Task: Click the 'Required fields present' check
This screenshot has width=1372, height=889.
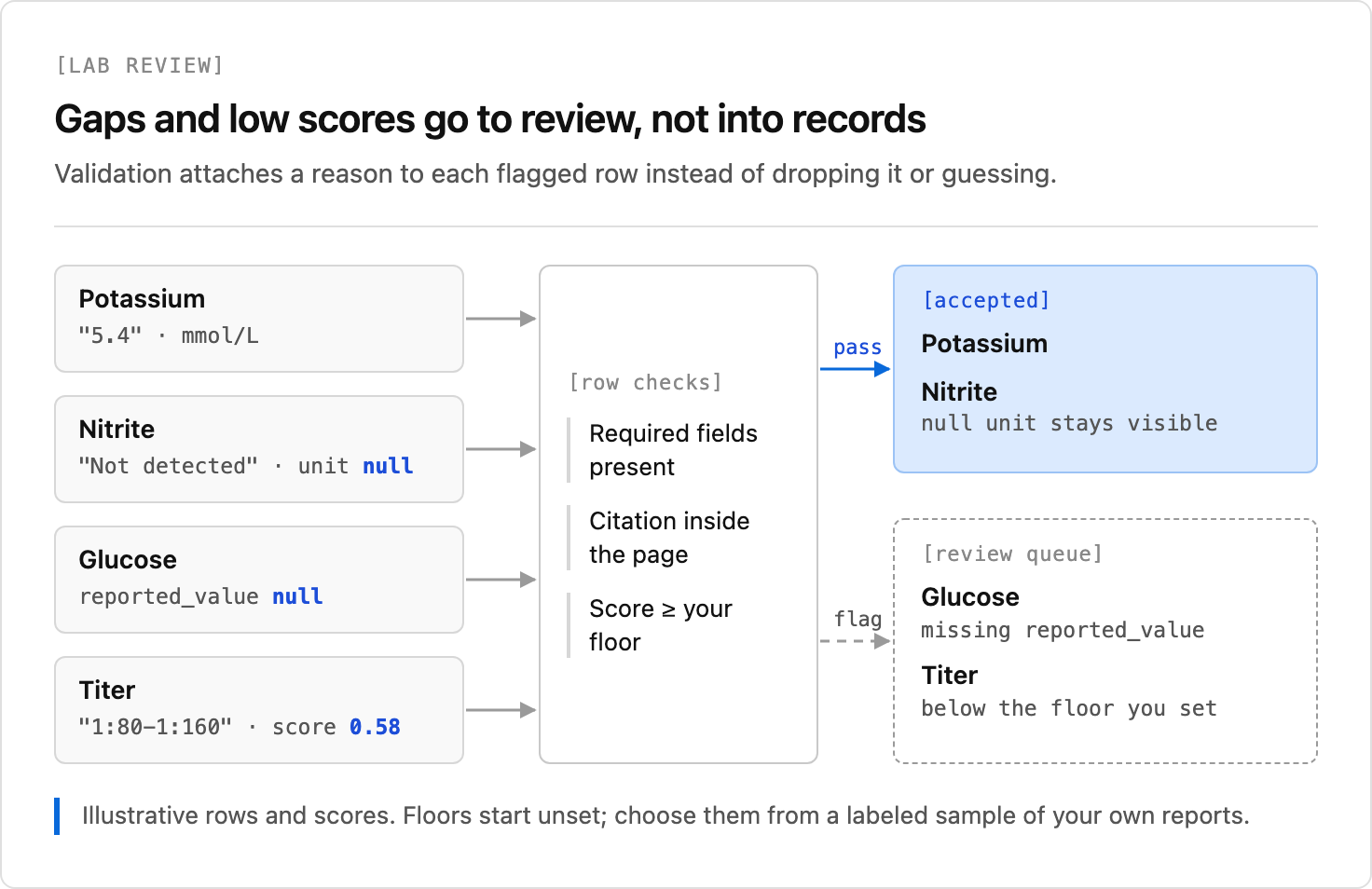Action: 673,450
